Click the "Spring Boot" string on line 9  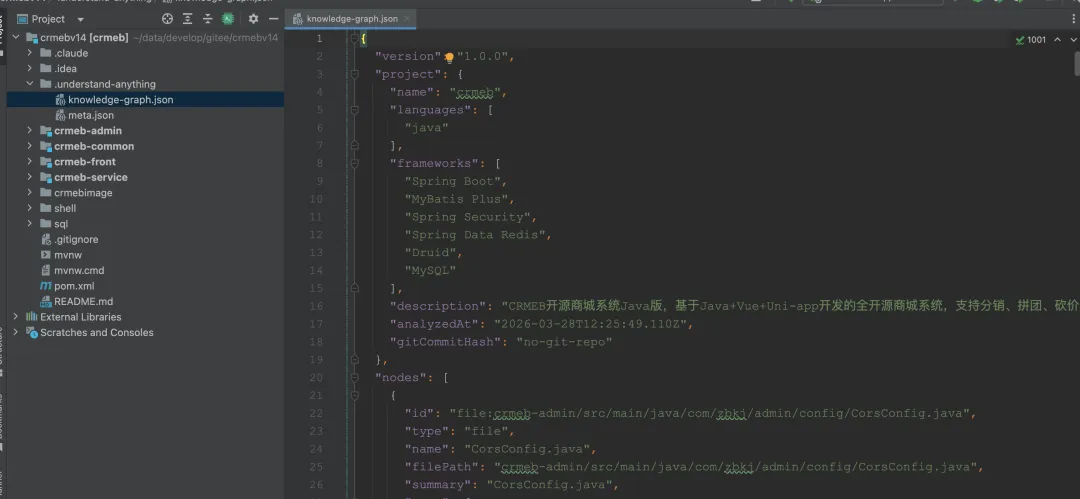453,181
